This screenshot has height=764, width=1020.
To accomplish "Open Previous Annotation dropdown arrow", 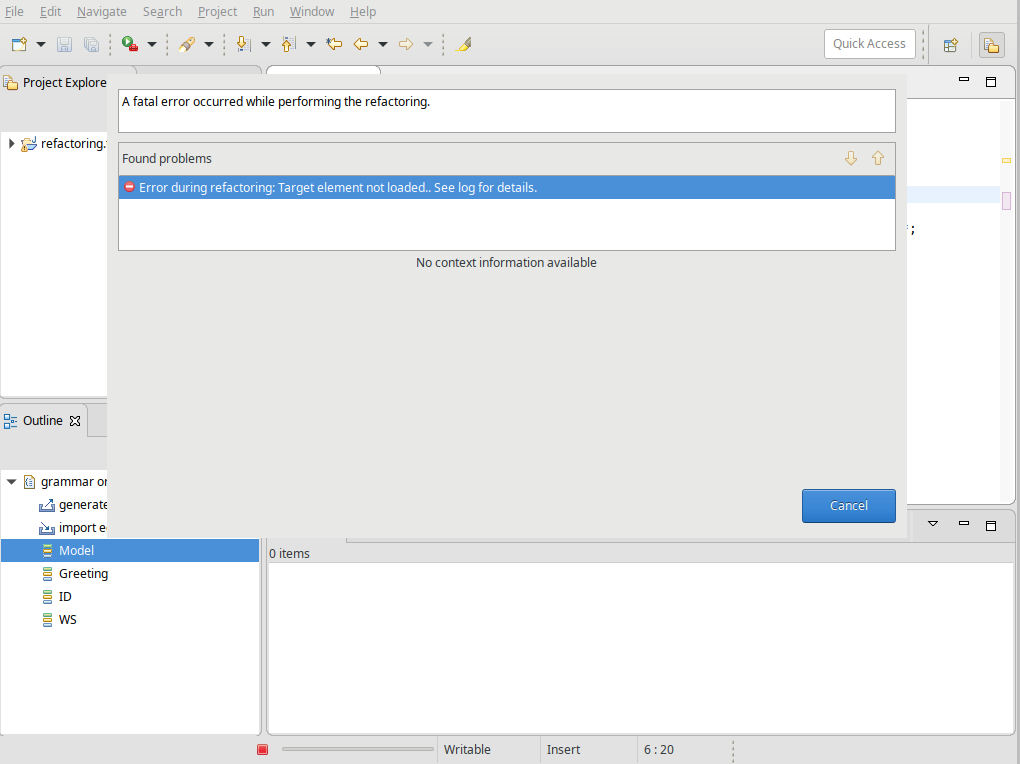I will (x=310, y=44).
